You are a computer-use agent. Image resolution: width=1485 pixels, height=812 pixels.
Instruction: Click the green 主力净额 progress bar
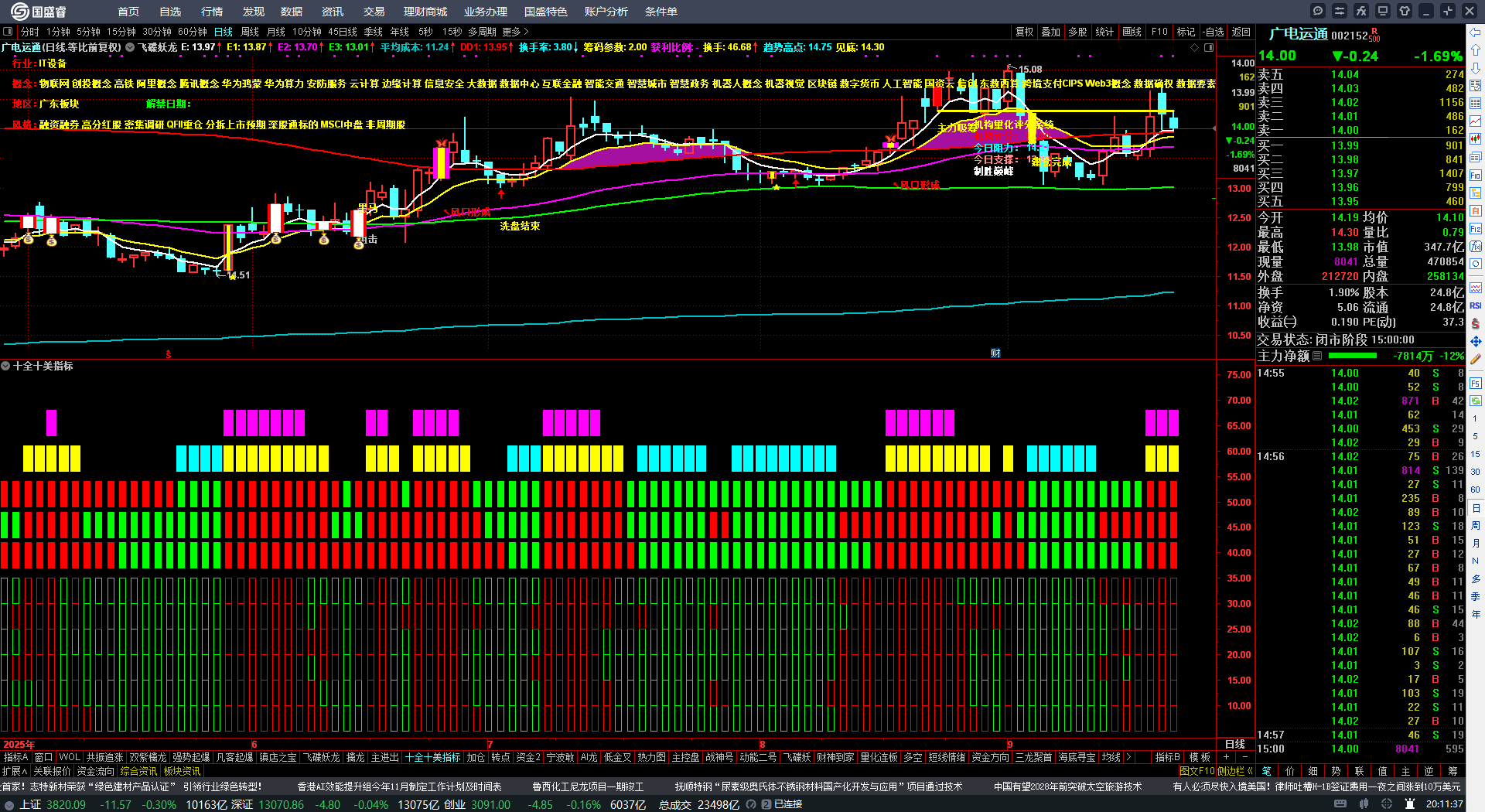(1352, 356)
